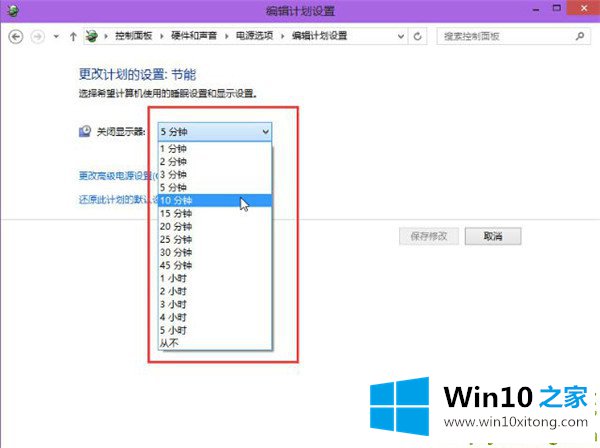Select 45 分钟 from the list

[x=215, y=265]
